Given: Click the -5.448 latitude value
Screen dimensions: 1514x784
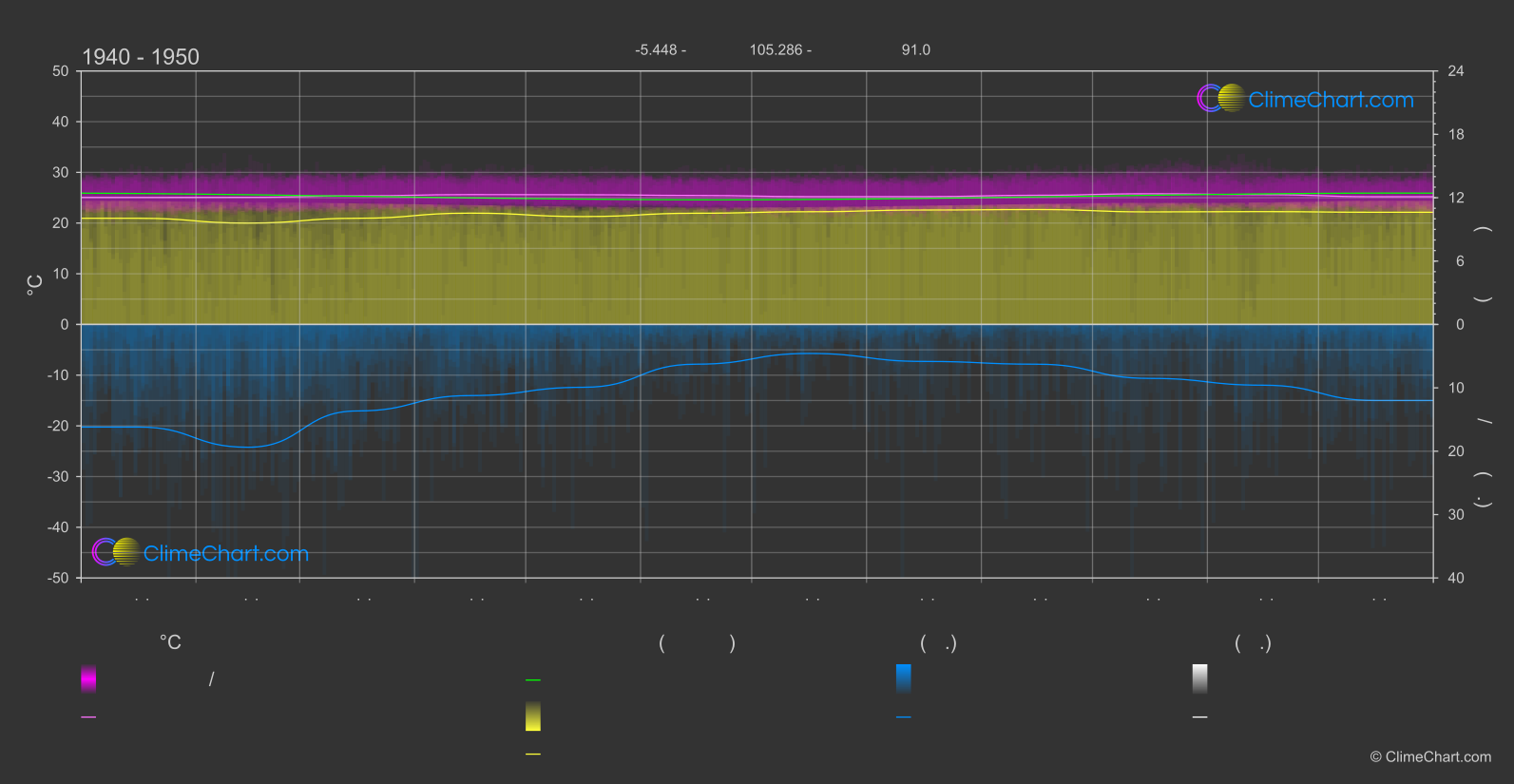Looking at the screenshot, I should click(661, 49).
